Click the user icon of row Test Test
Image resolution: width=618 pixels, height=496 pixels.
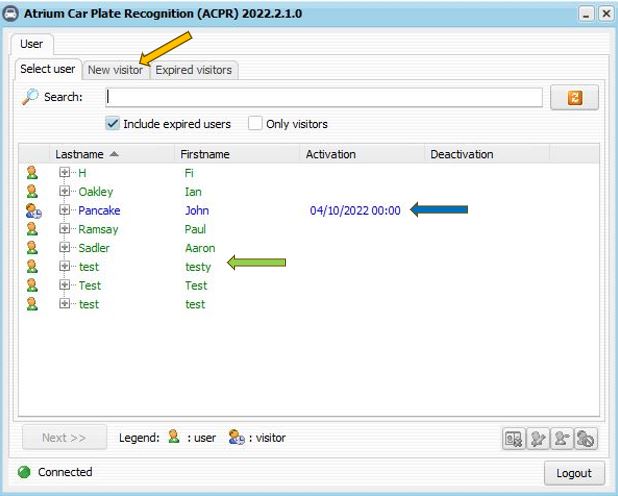point(32,285)
